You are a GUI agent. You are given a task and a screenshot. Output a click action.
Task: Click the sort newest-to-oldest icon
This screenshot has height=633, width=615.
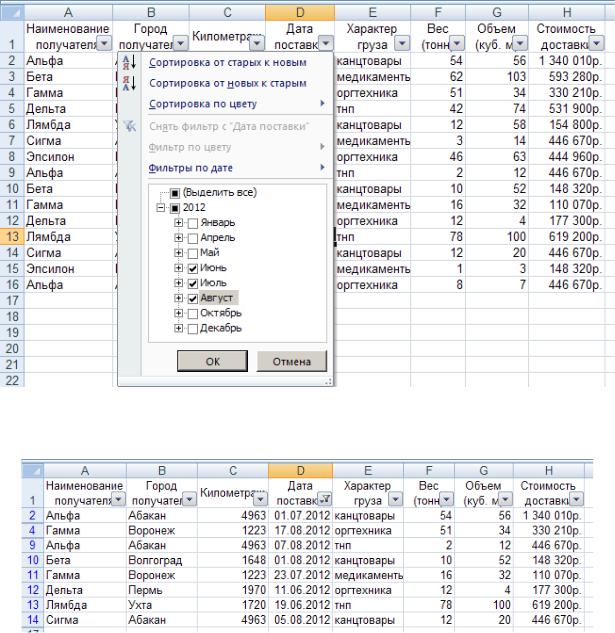pos(129,83)
